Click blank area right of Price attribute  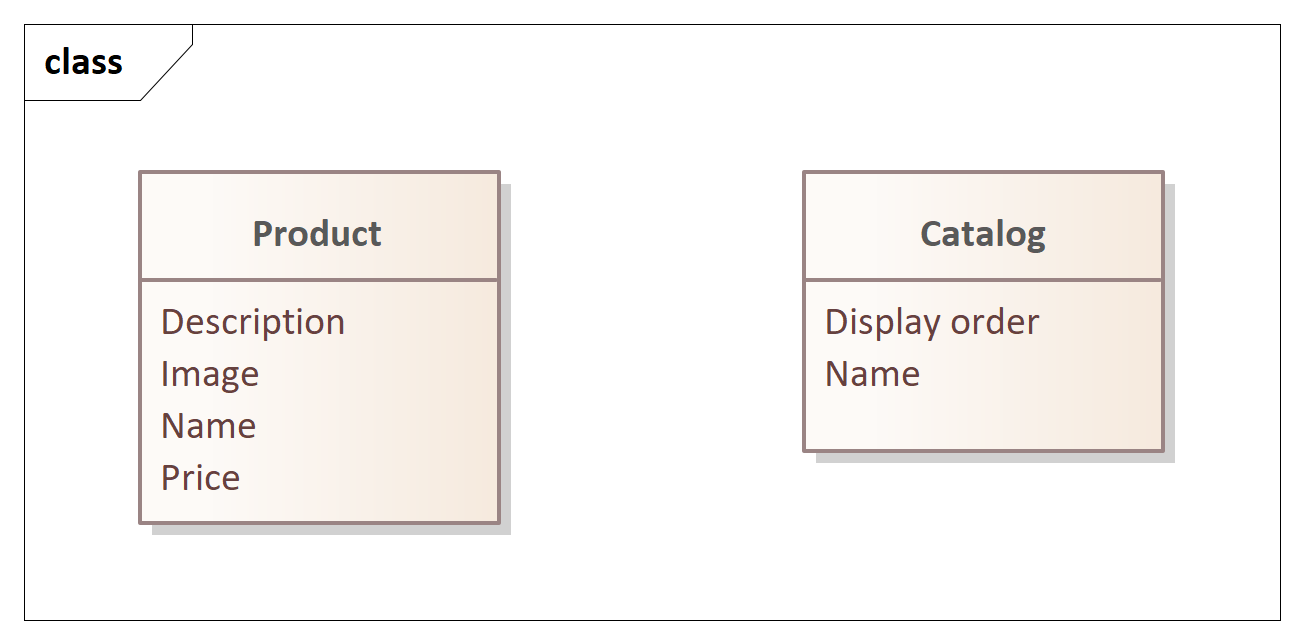368,478
